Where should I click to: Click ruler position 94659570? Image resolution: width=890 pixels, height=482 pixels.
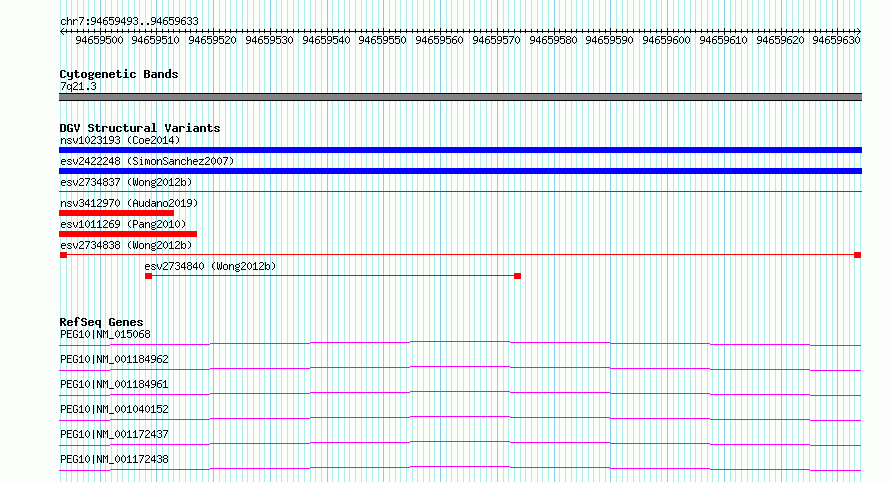click(x=496, y=40)
